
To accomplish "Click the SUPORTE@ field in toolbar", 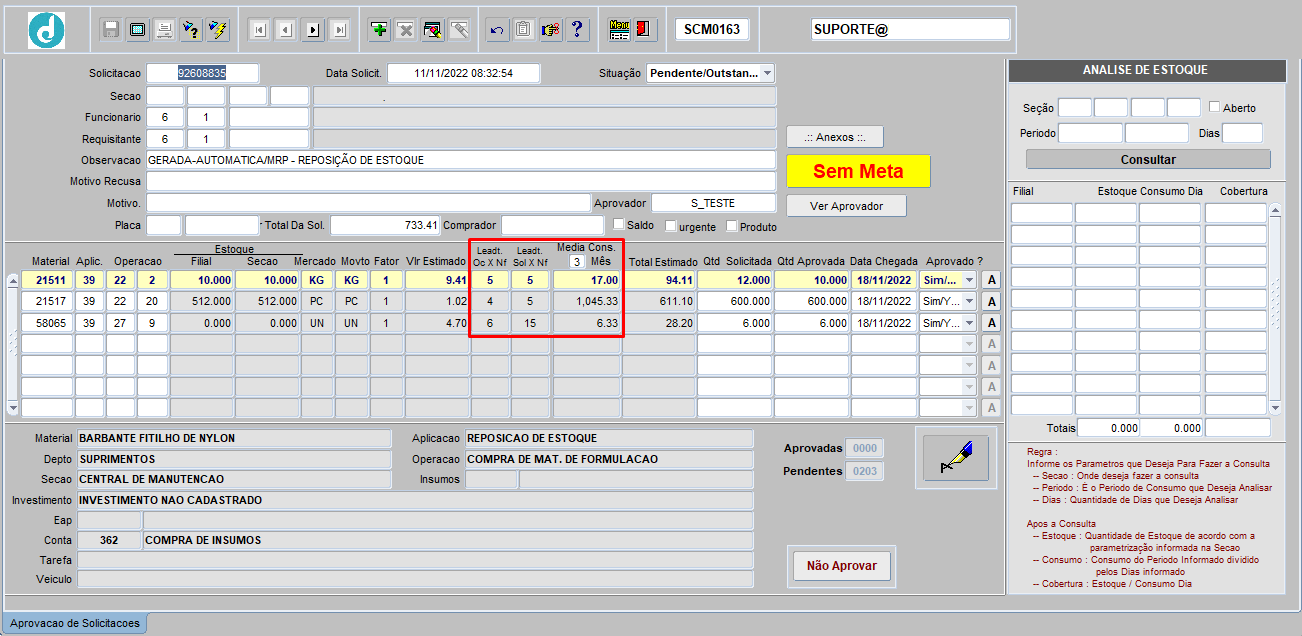I will [911, 29].
